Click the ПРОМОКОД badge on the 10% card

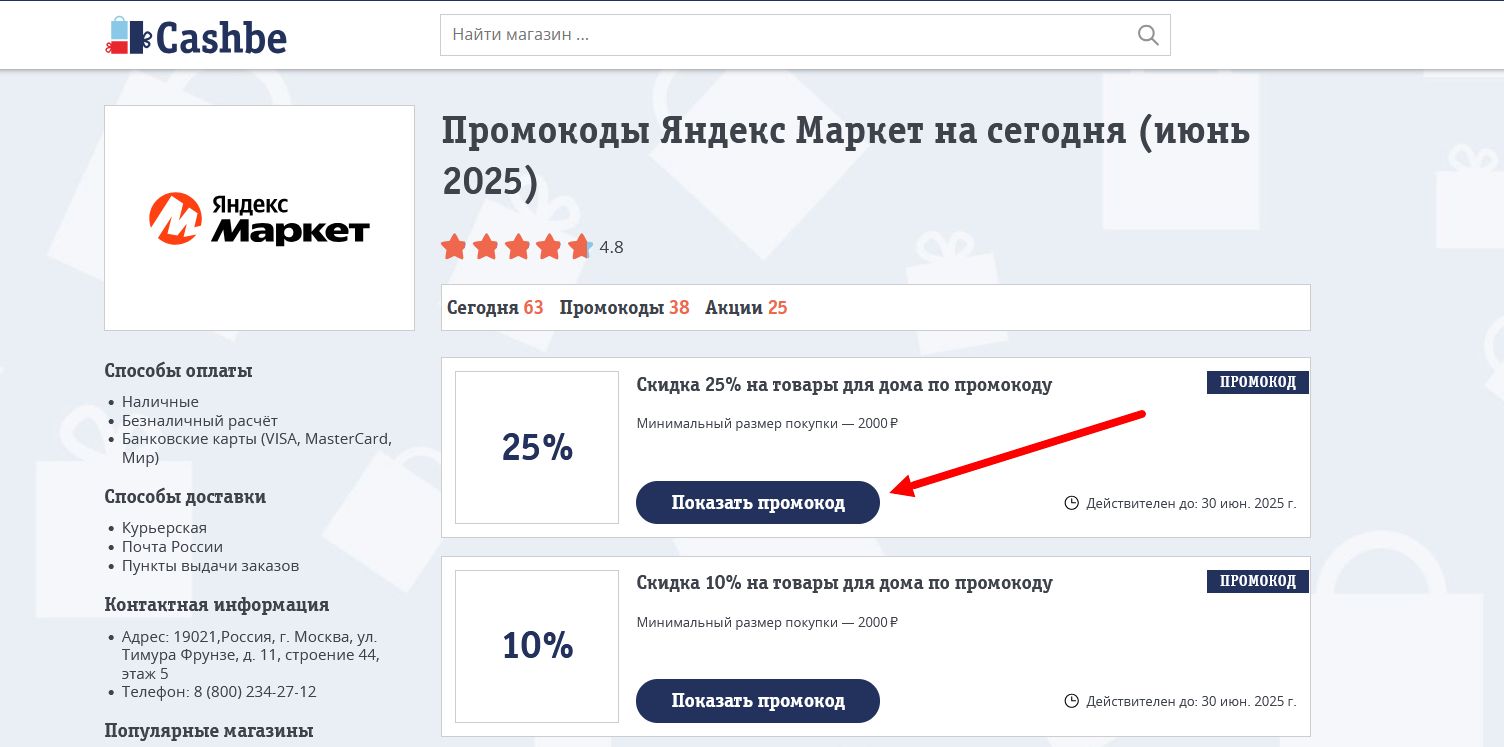(1258, 581)
